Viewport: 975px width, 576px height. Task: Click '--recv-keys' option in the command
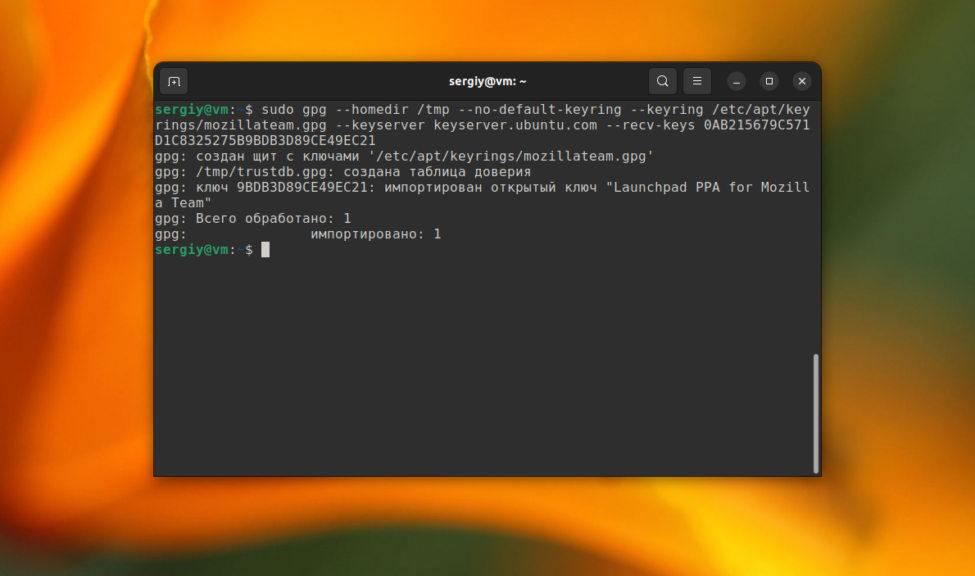pyautogui.click(x=650, y=125)
